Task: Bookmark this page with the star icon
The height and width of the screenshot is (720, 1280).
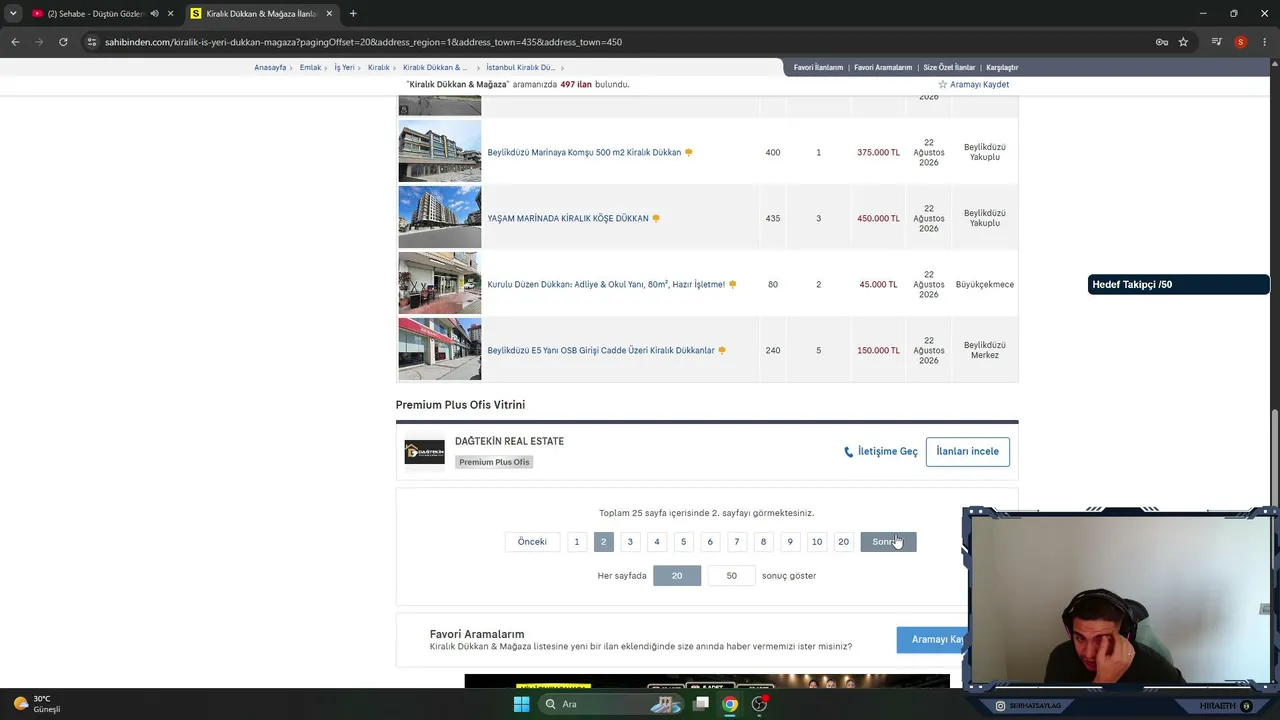Action: point(1183,42)
